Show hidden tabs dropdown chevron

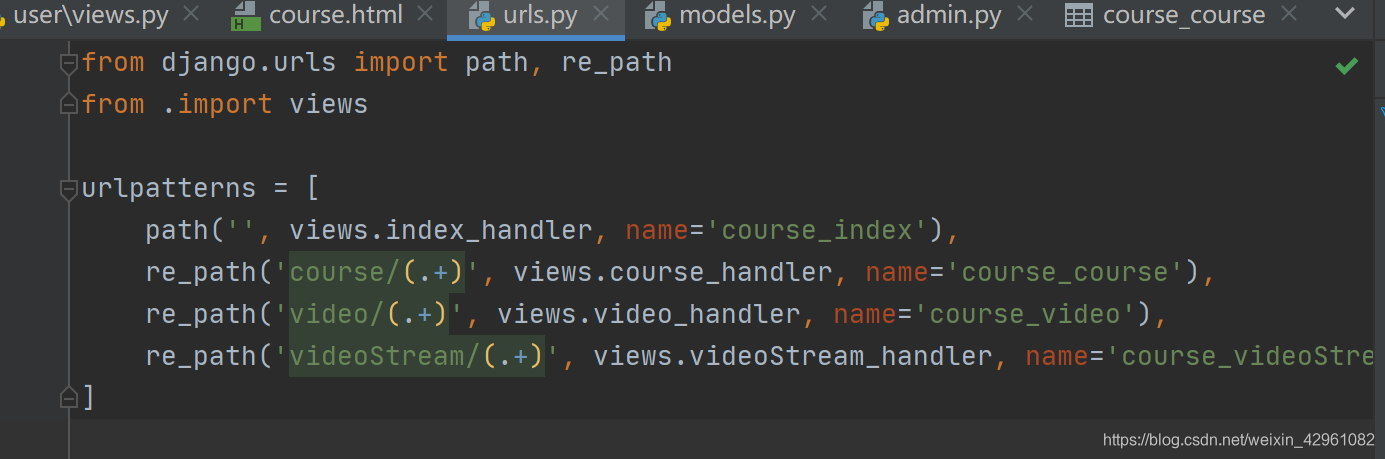tap(1346, 13)
